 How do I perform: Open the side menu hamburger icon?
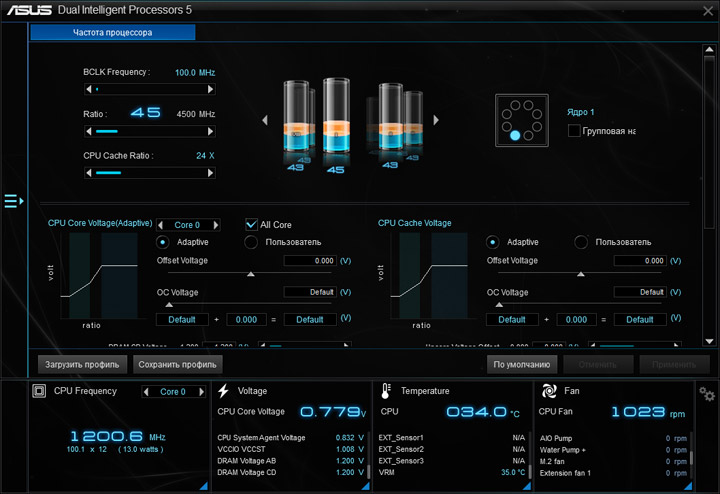[13, 201]
